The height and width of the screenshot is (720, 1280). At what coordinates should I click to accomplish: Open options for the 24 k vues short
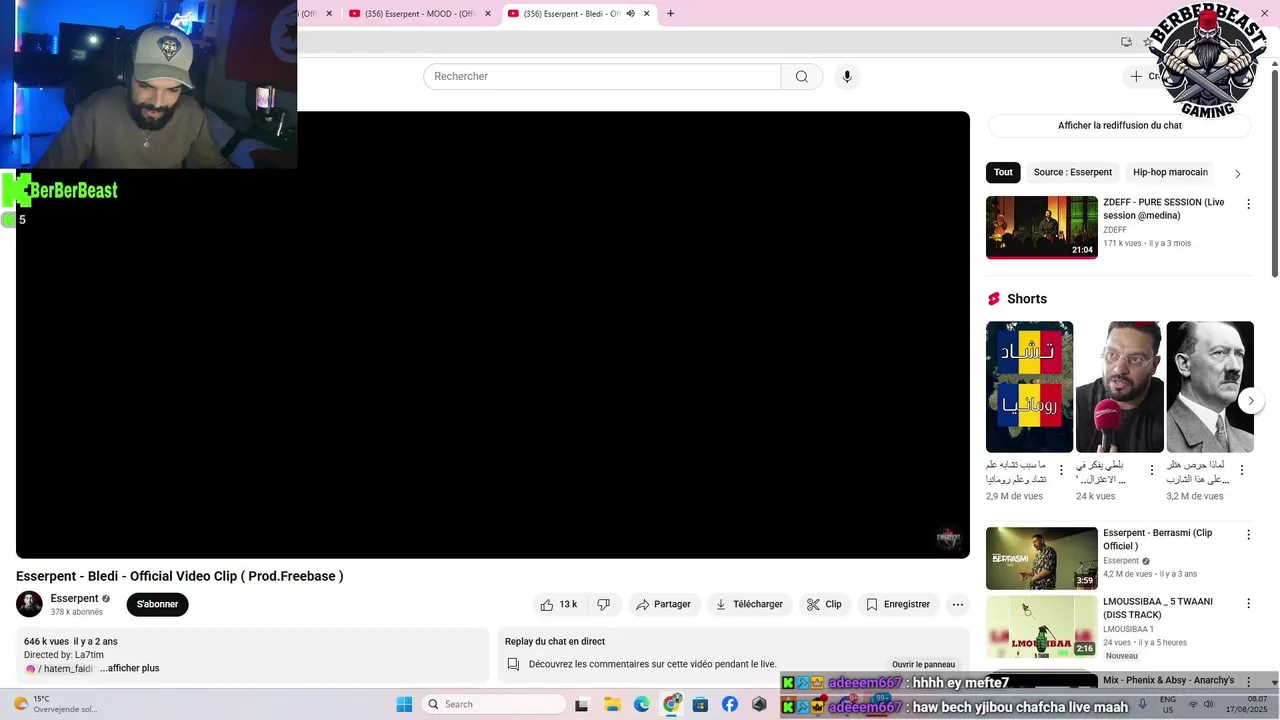(x=1151, y=470)
